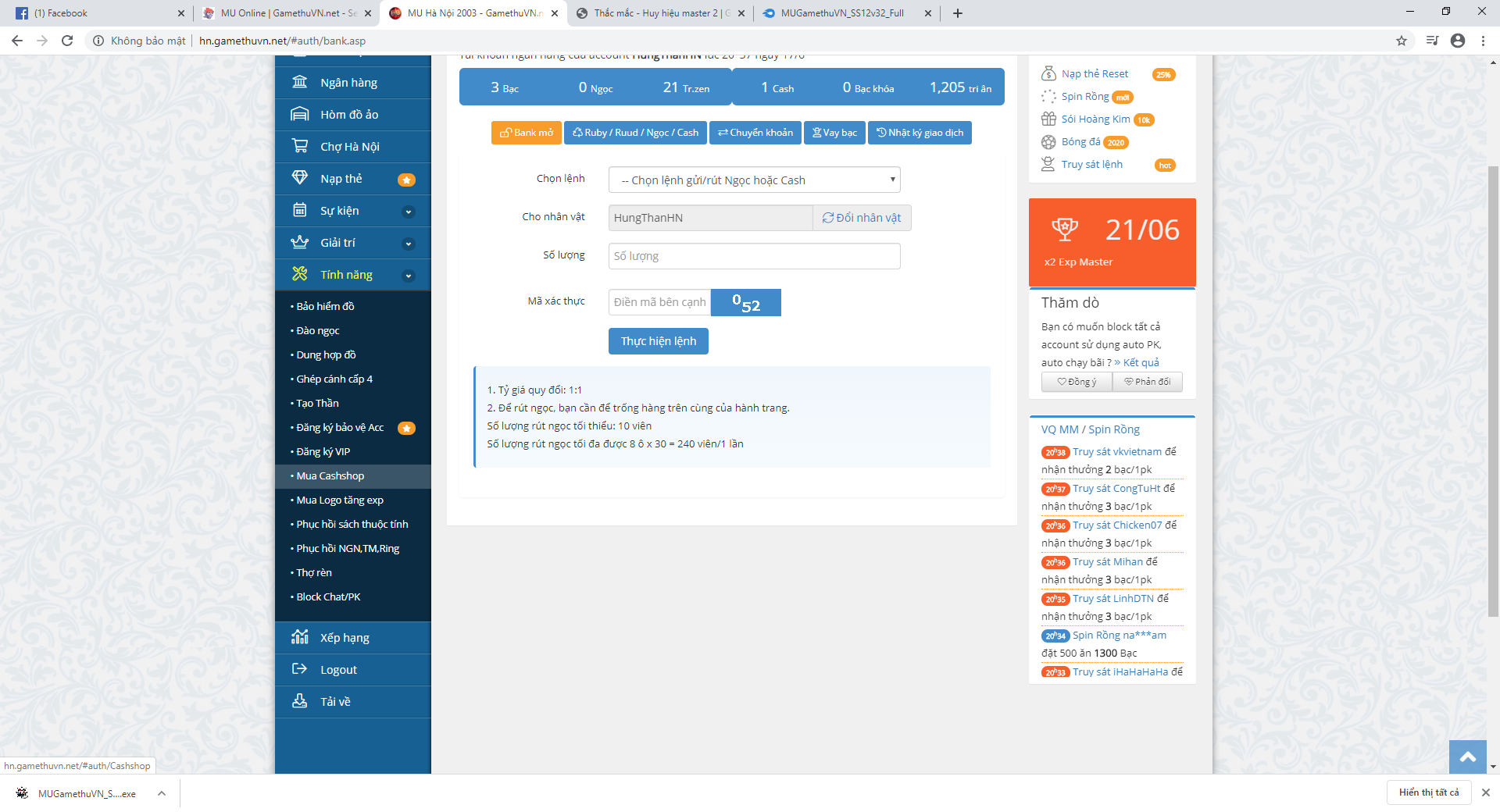Screen dimensions: 1500x812
Task: Open the Chọn lệnh command dropdown
Action: click(754, 180)
